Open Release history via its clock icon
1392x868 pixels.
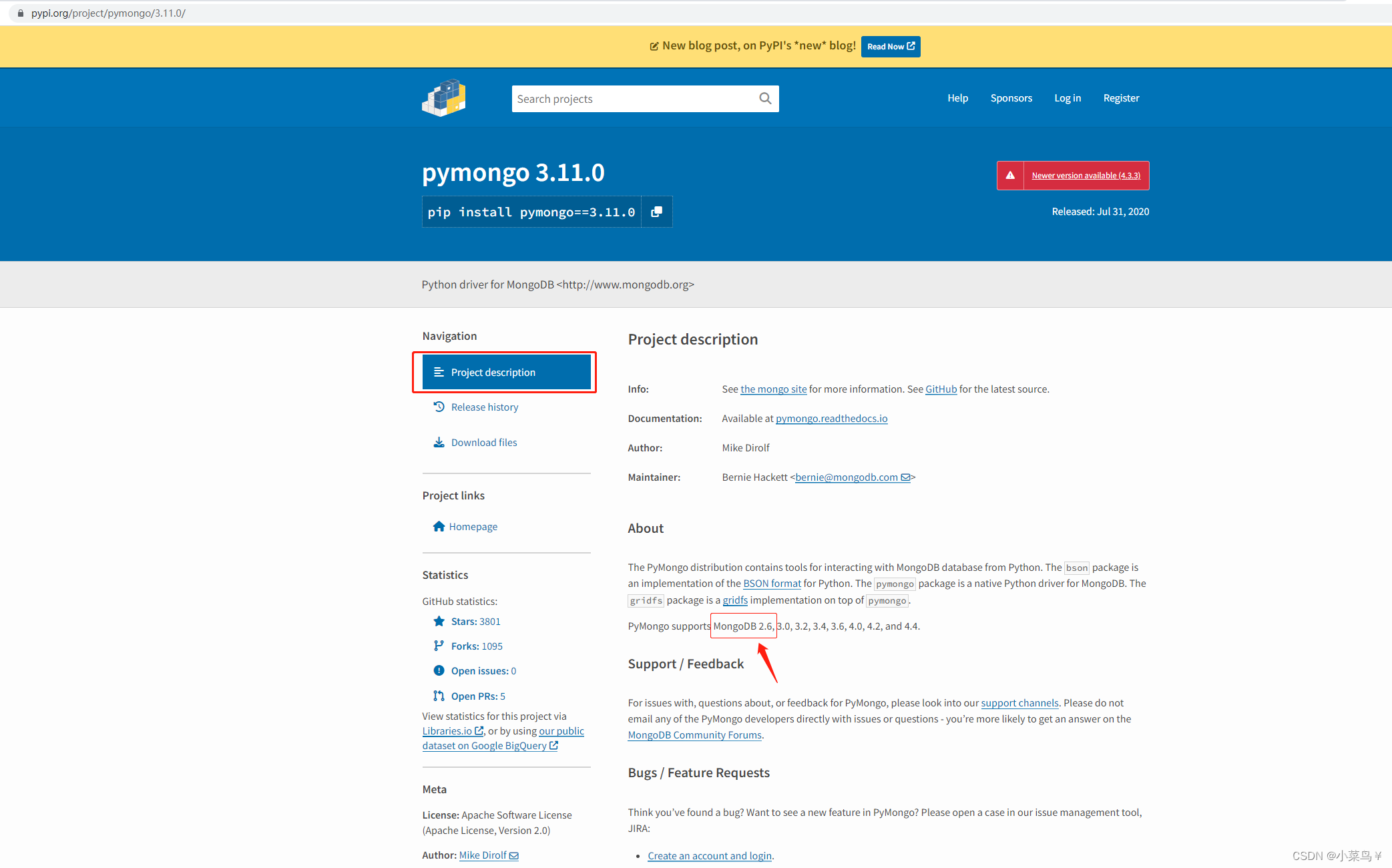click(x=439, y=407)
